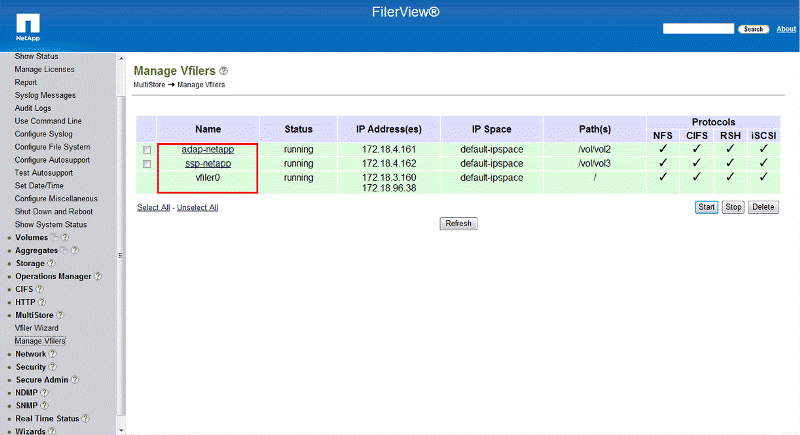Open the help icon next to Aggregates
The height and width of the screenshot is (435, 800).
(x=75, y=250)
